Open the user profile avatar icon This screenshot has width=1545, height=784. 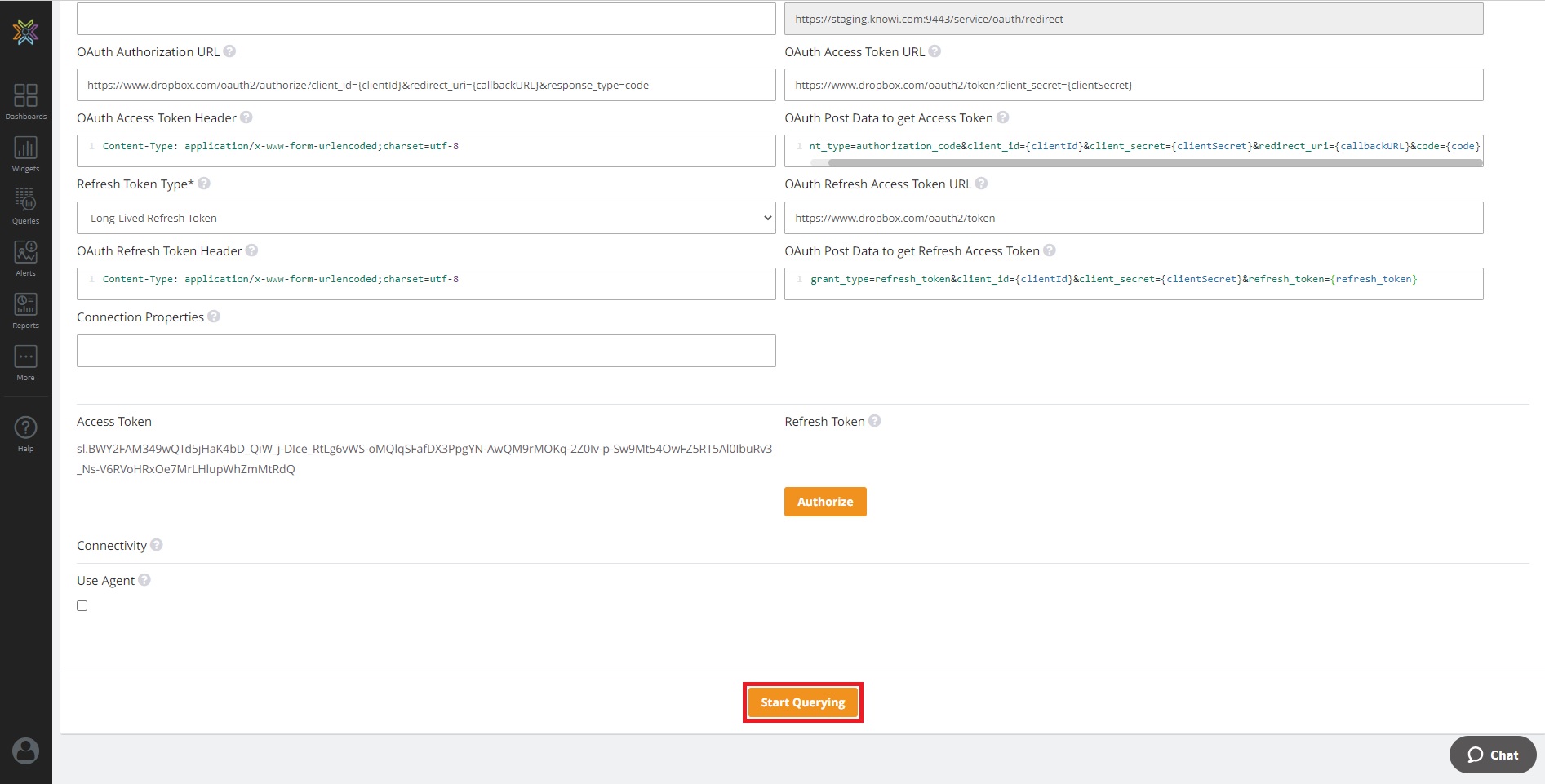(25, 751)
